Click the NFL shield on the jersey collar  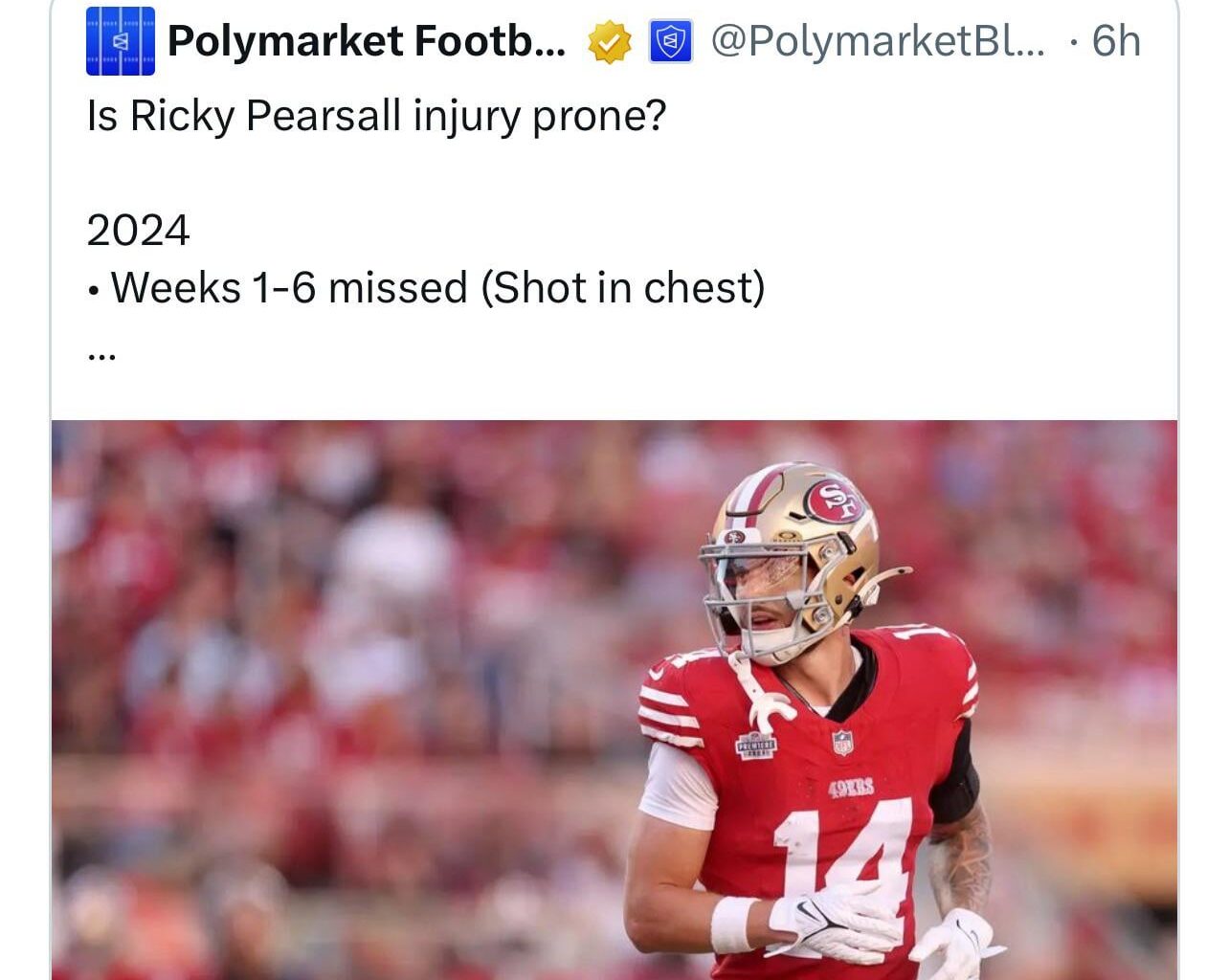[x=842, y=742]
